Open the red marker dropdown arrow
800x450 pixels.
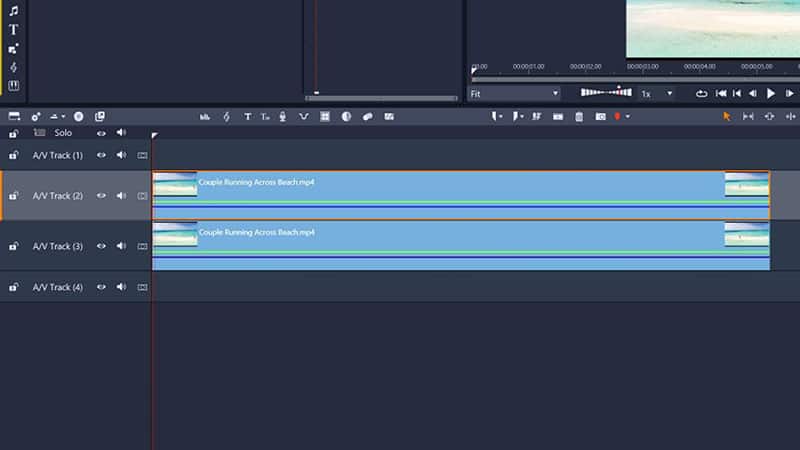tap(628, 117)
